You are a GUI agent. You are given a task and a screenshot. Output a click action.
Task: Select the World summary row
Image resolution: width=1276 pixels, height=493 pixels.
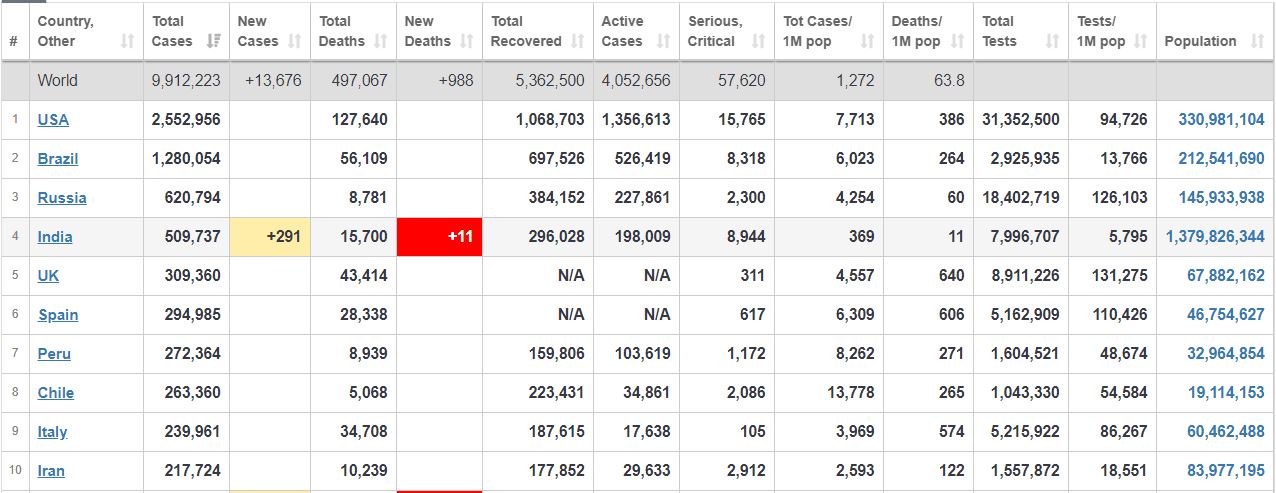tap(638, 81)
